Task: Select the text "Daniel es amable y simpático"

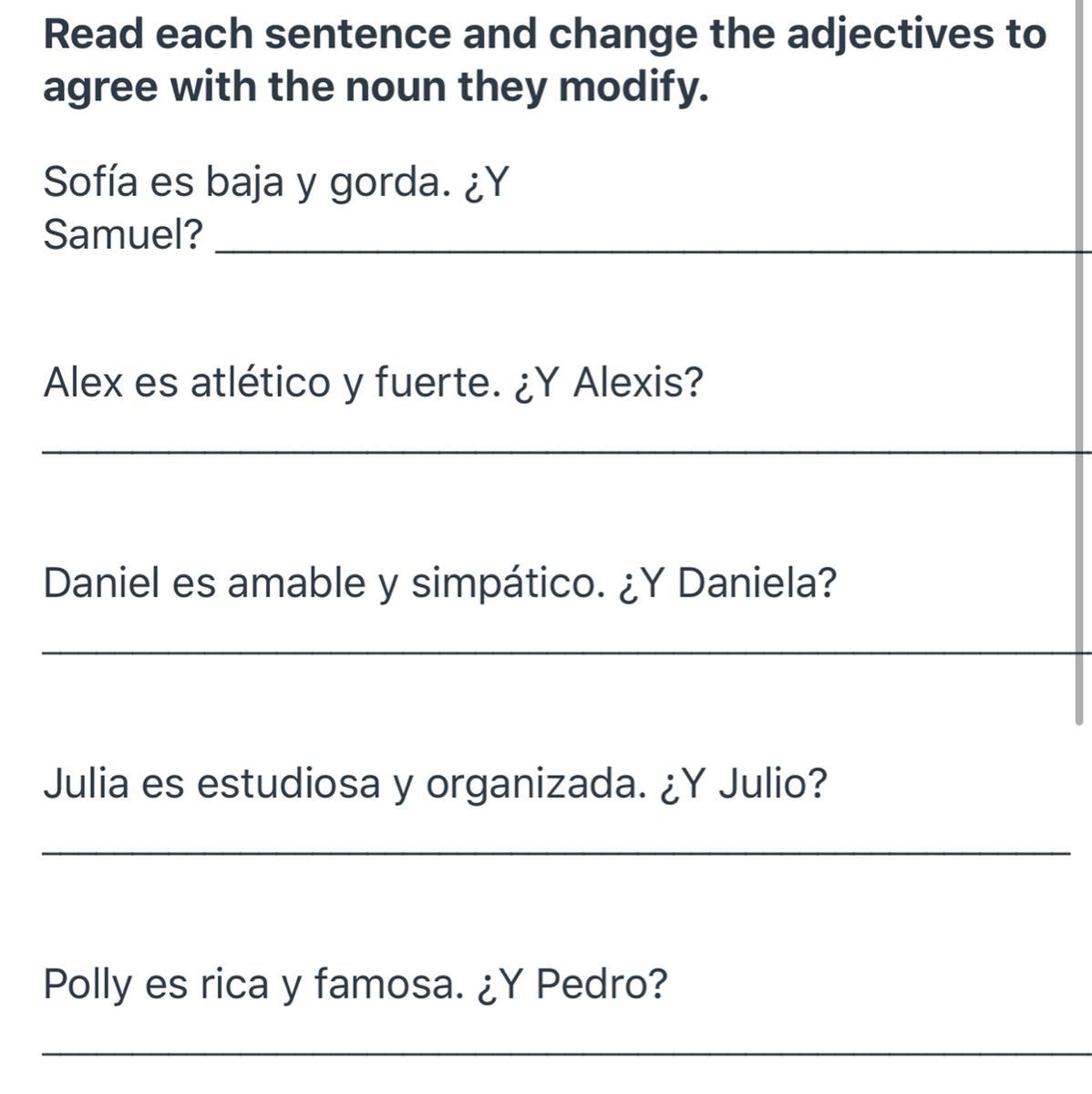Action: click(x=323, y=583)
